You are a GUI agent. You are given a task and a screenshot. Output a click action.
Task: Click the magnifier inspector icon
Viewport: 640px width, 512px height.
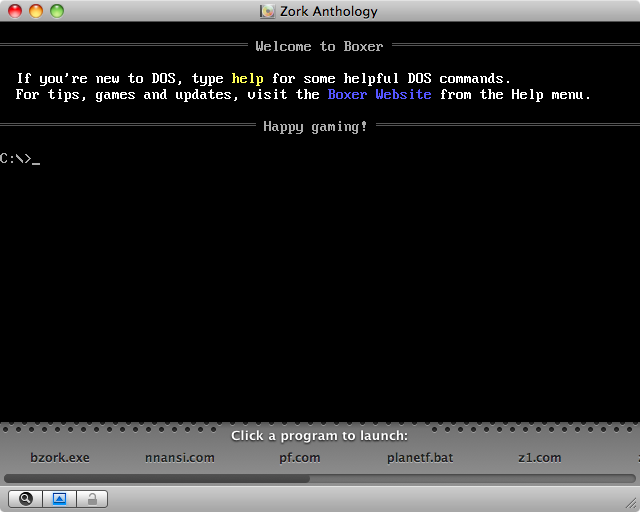[x=25, y=498]
